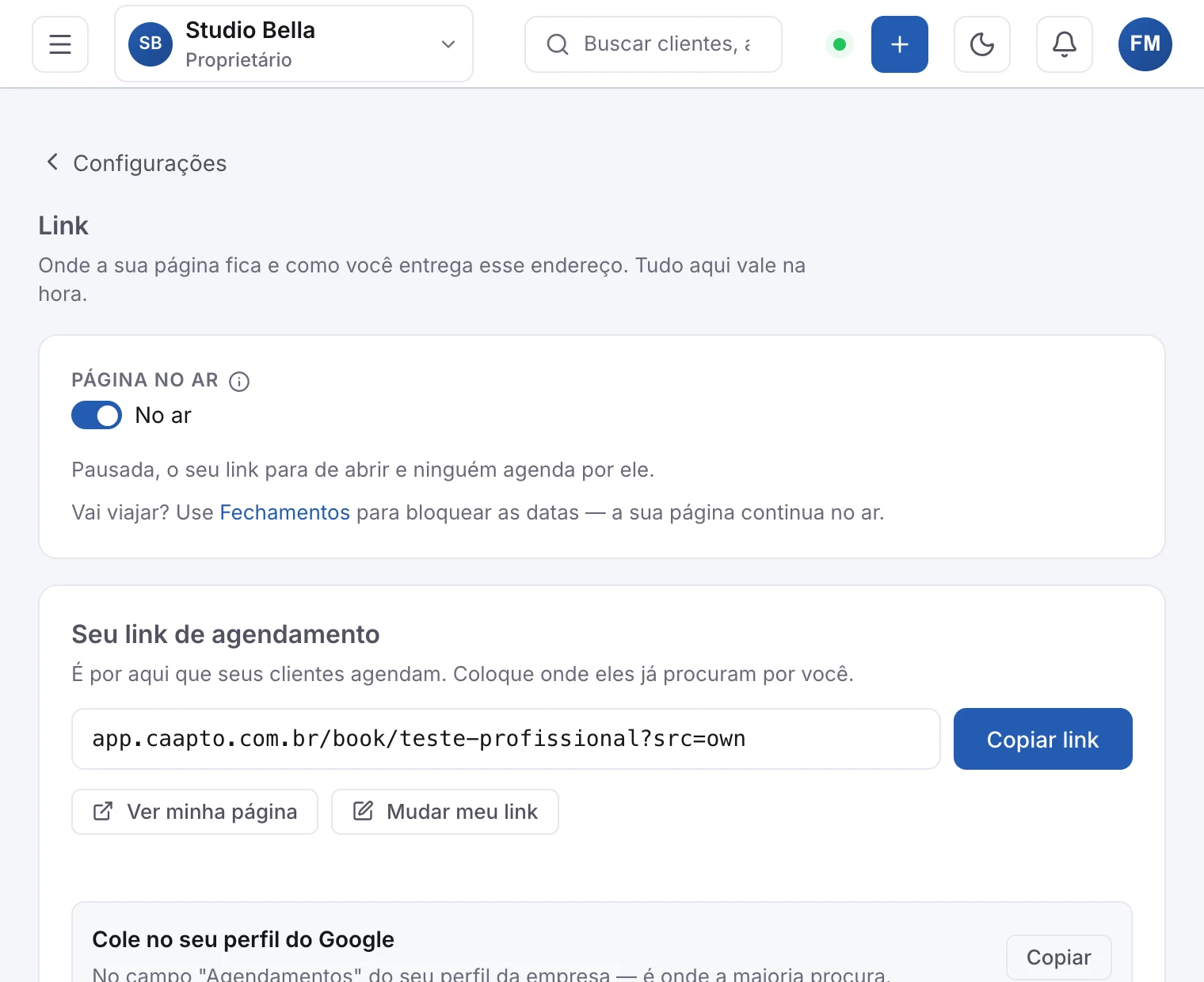Expand the Studio Bella account switcher
Screen dimensions: 1204x982
click(294, 44)
